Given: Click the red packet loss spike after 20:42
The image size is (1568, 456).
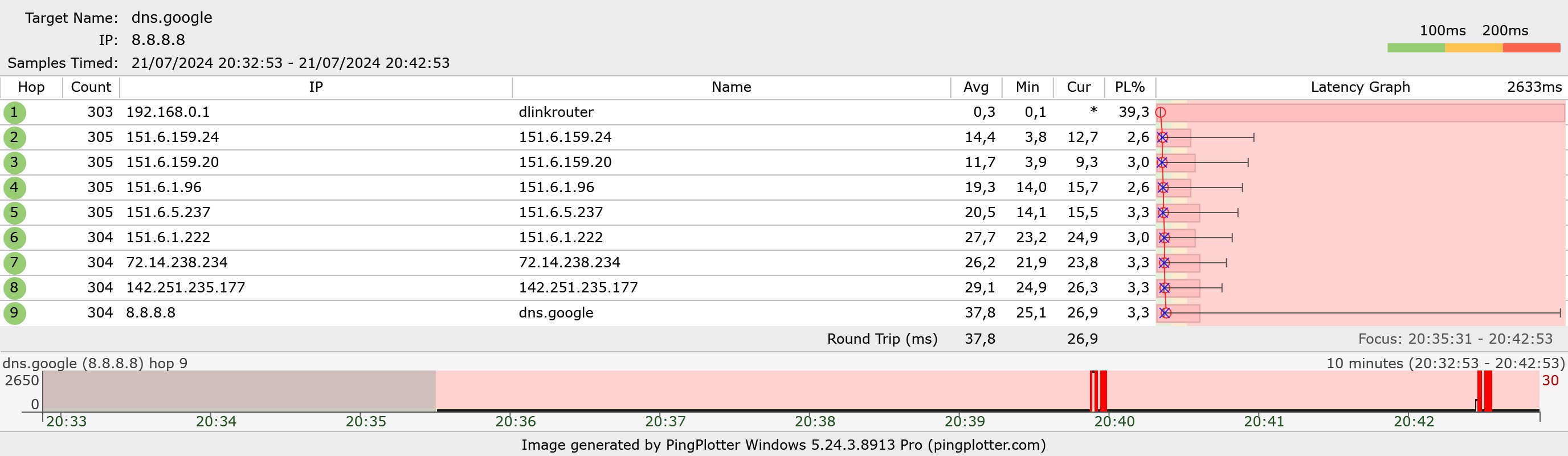Looking at the screenshot, I should point(1485,390).
